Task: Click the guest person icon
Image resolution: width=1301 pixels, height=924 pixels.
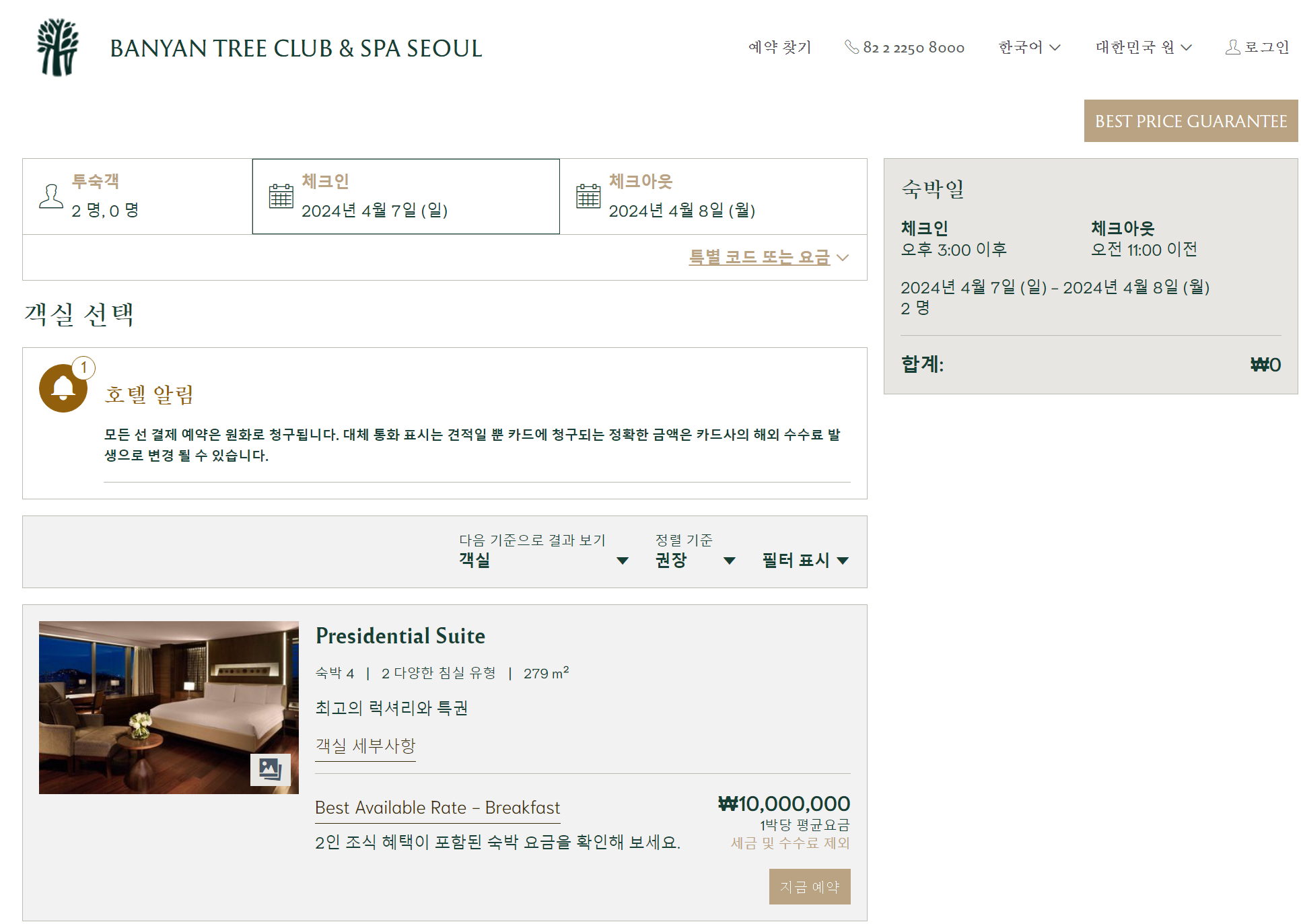Action: pyautogui.click(x=51, y=197)
